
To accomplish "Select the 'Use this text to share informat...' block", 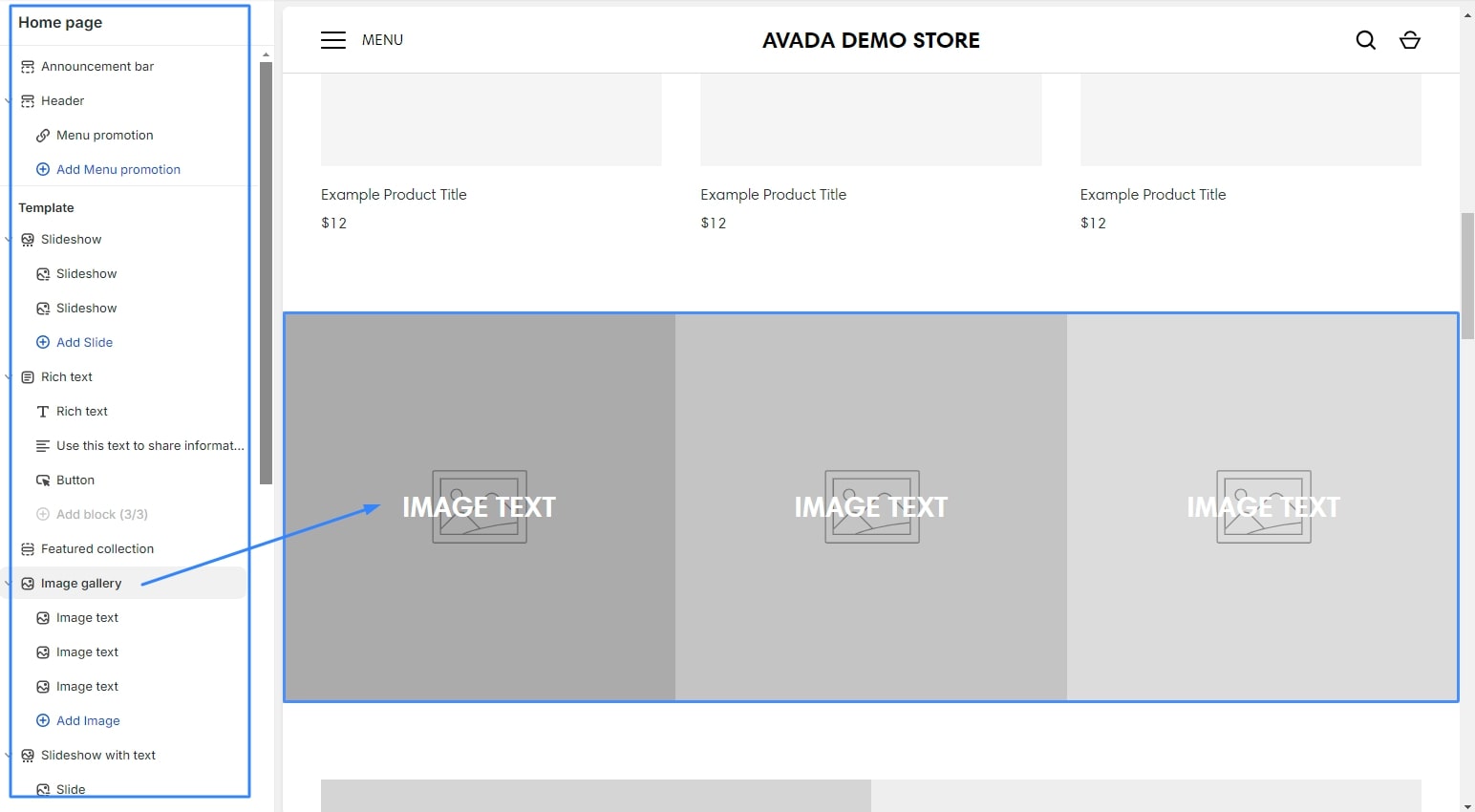I will point(139,446).
